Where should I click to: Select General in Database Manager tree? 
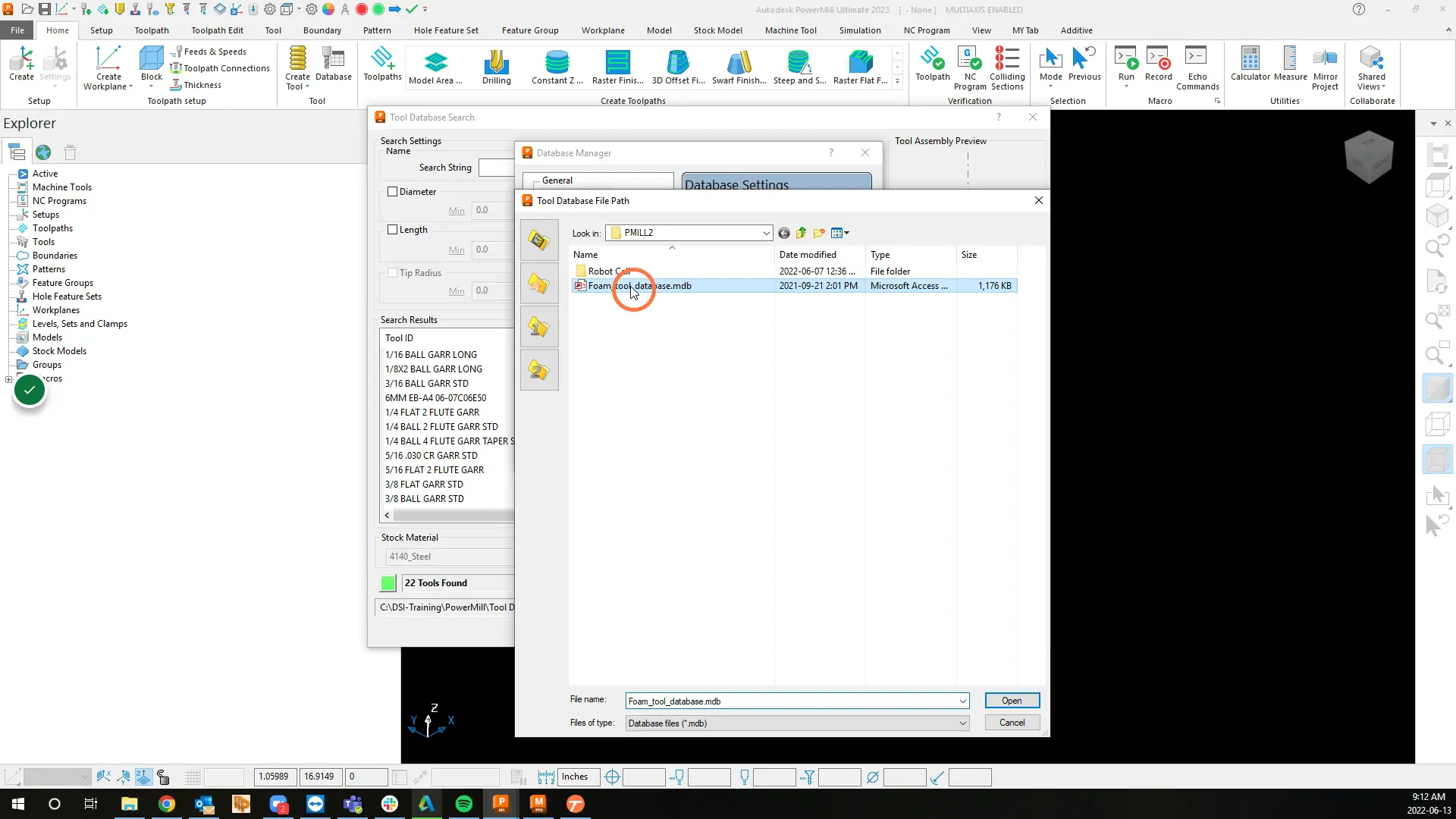coord(557,180)
